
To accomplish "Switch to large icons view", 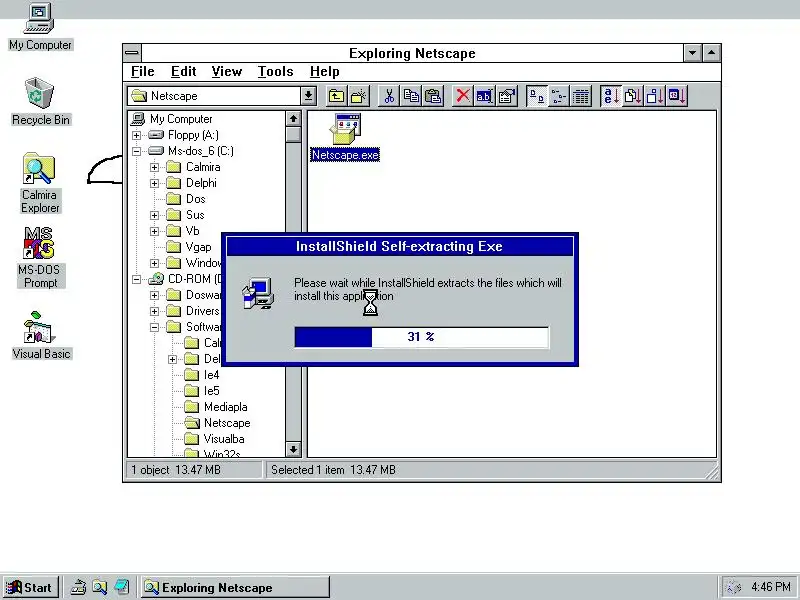I will coord(537,96).
